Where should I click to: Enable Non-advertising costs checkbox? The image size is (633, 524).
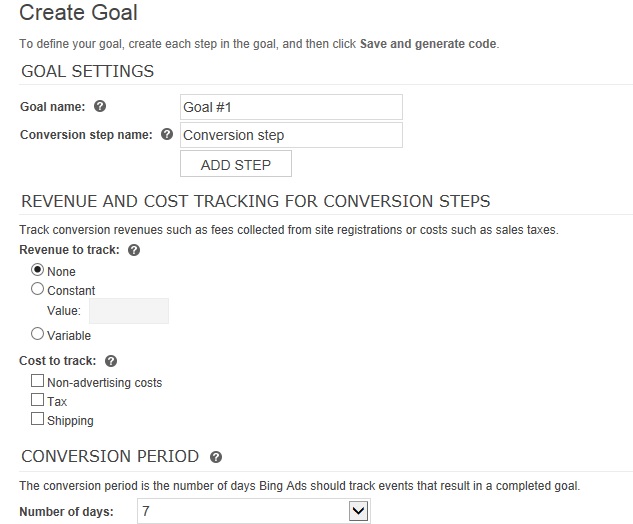[x=37, y=381]
